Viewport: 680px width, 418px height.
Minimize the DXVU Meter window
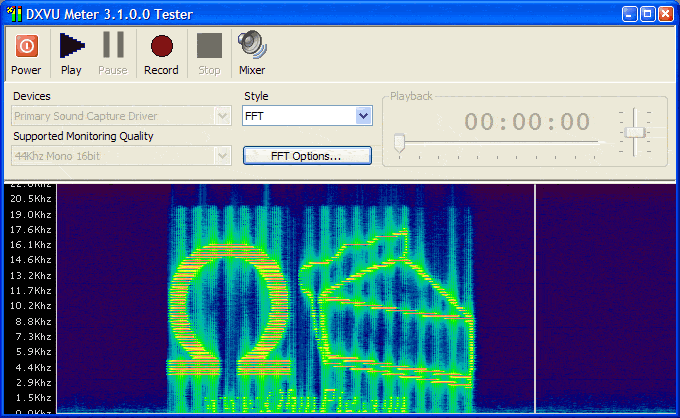point(628,14)
